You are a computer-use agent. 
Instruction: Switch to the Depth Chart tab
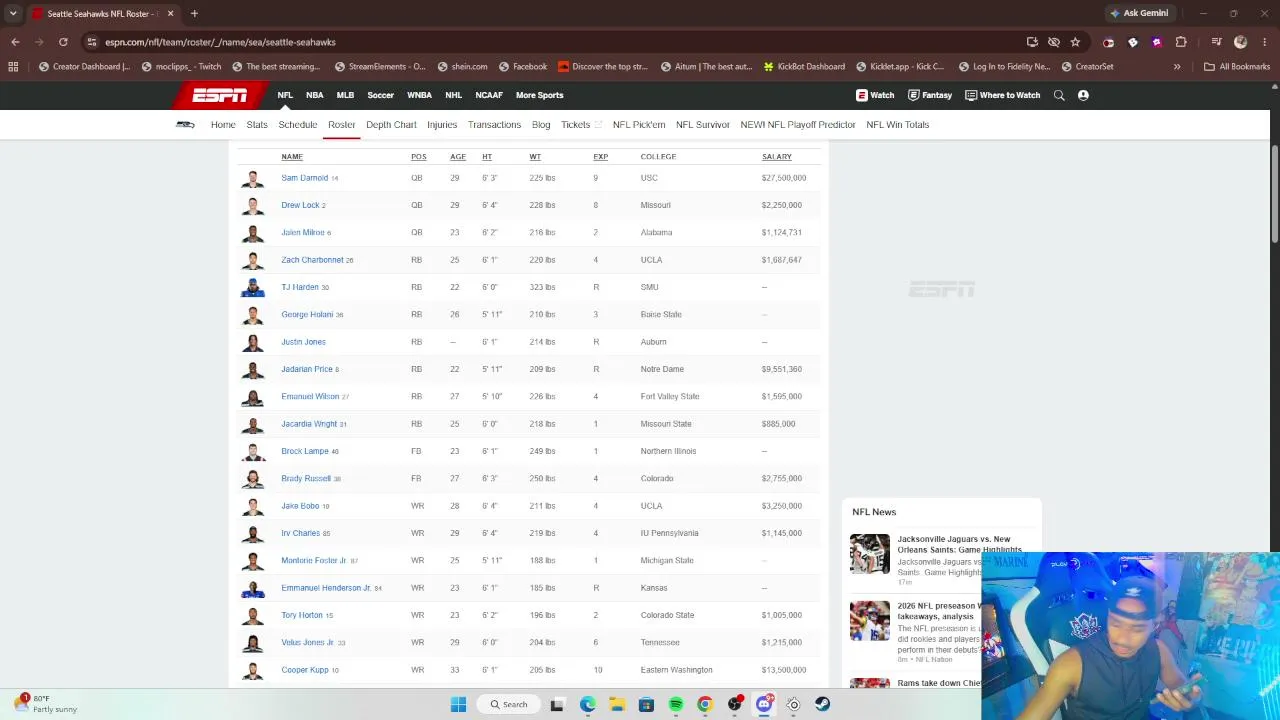(391, 125)
